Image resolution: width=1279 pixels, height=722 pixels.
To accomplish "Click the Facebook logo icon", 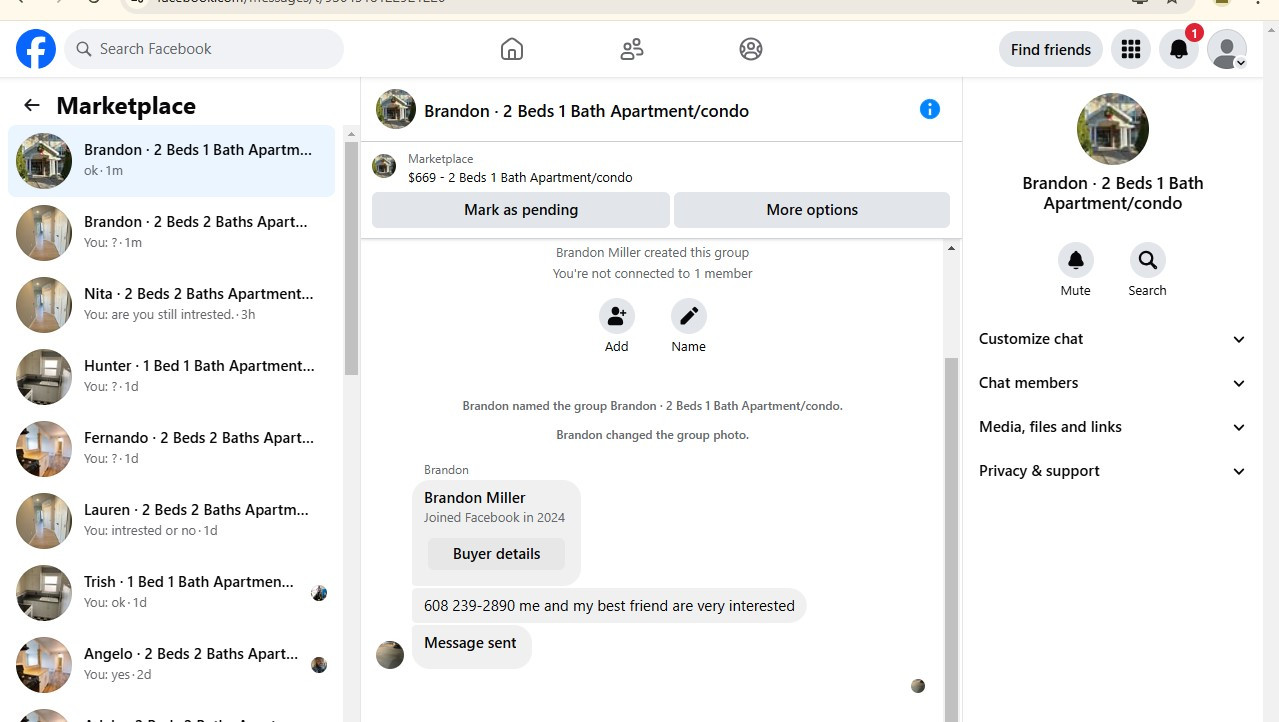I will pyautogui.click(x=36, y=49).
